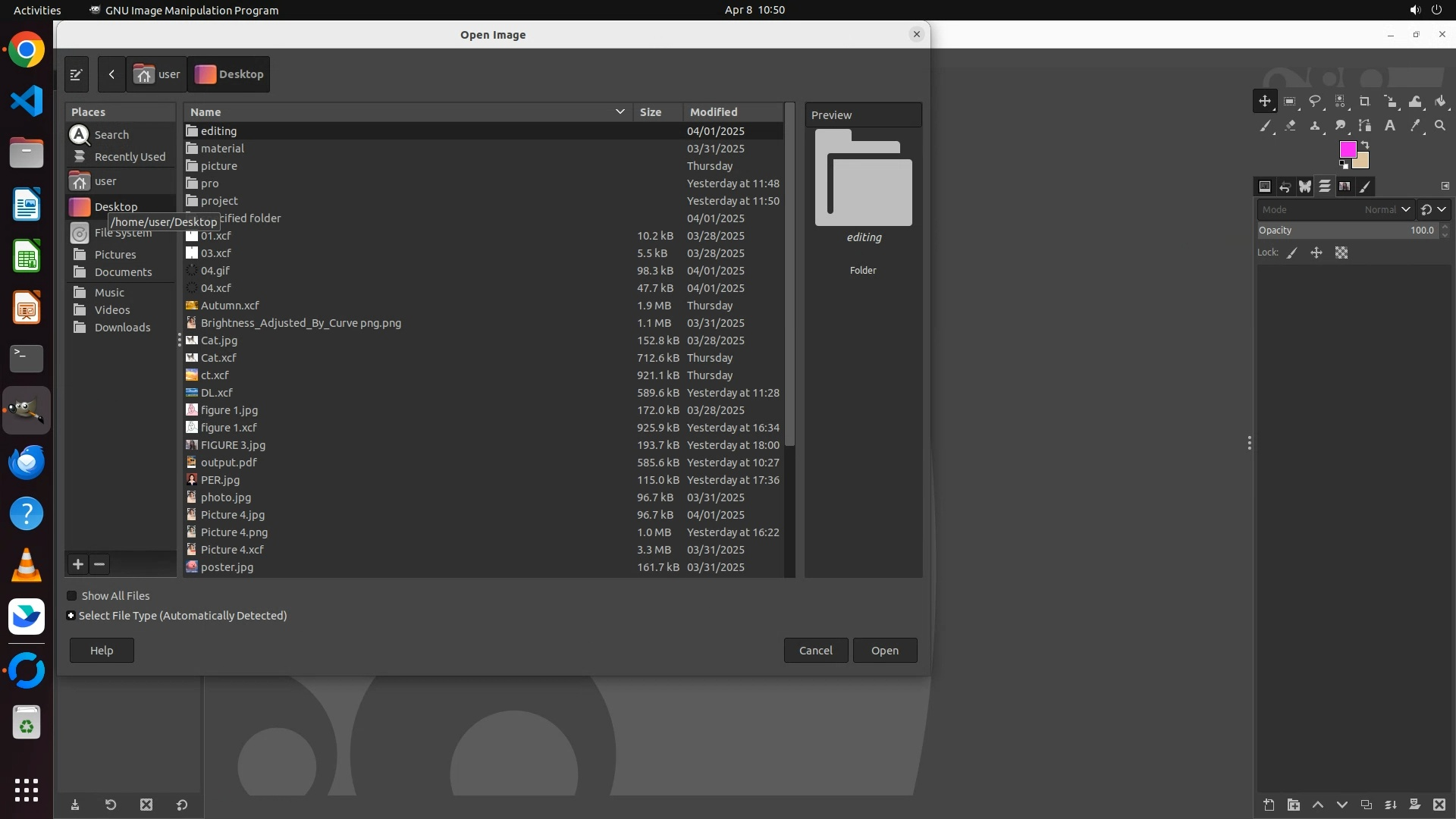Select the Bucket Fill tool
Screen dimensions: 1456x819
click(1440, 102)
